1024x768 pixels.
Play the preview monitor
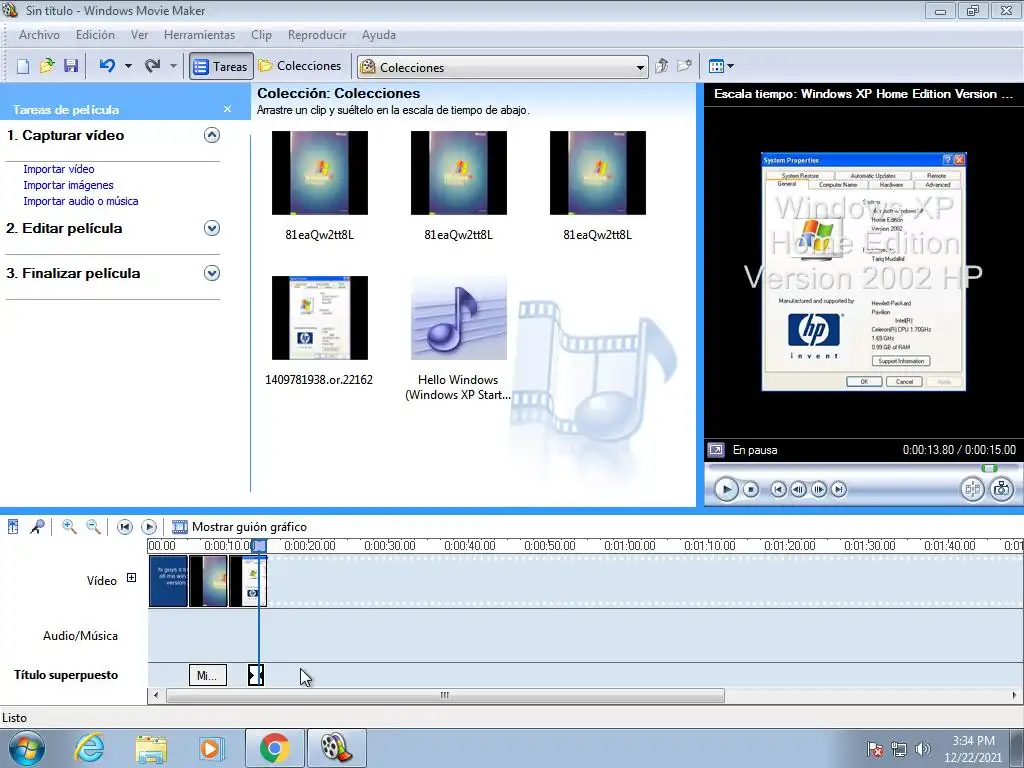[726, 489]
